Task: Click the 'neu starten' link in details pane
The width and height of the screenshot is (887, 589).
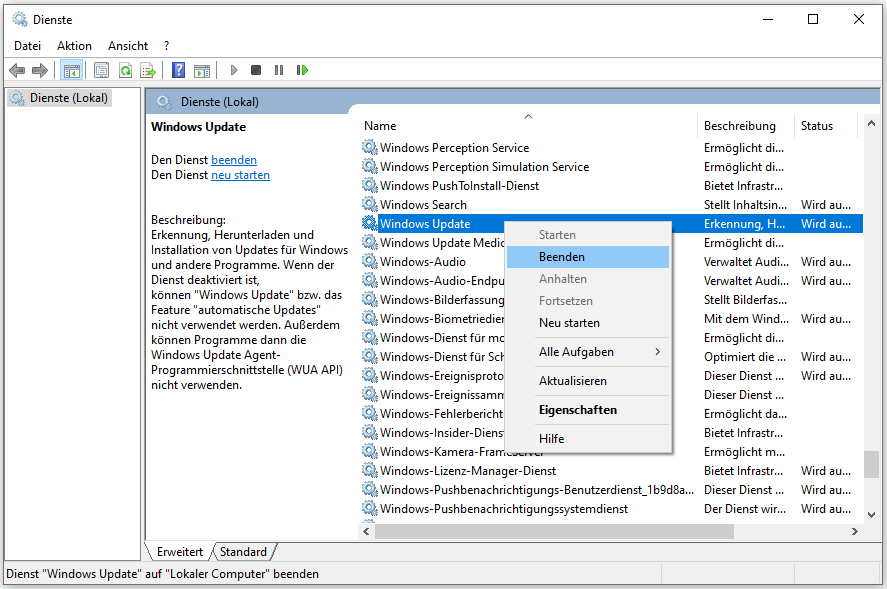Action: 240,175
